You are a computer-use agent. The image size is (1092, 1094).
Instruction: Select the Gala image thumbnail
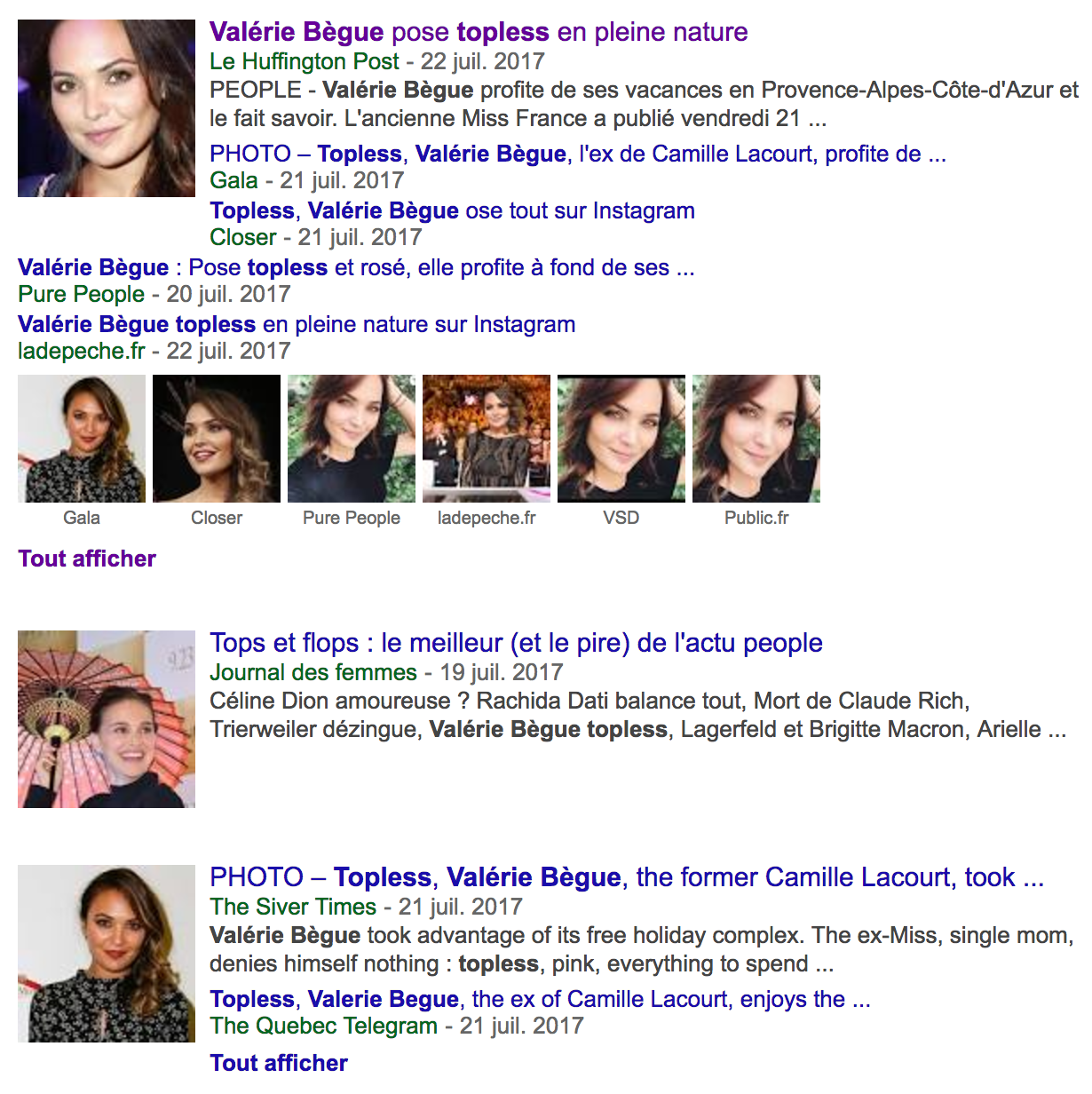coord(82,439)
